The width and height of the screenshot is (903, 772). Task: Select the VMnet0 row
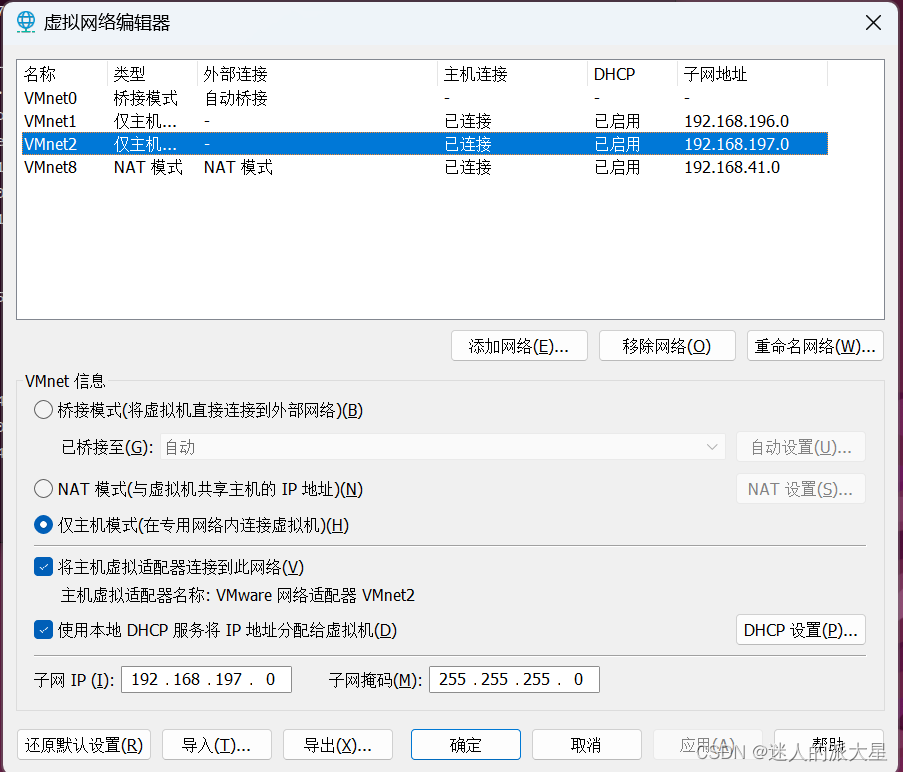[425, 98]
